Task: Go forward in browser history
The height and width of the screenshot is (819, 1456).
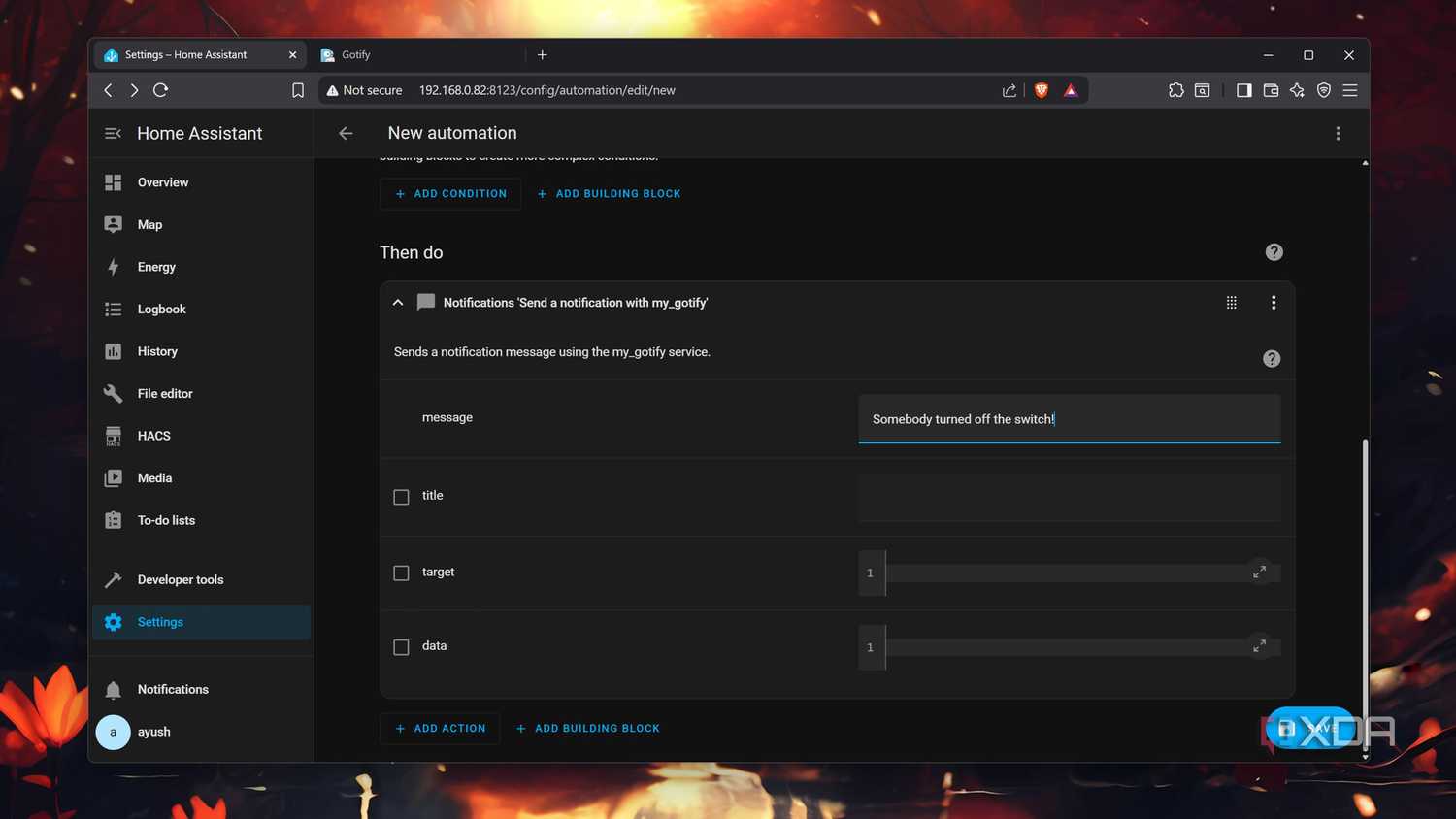Action: [134, 90]
